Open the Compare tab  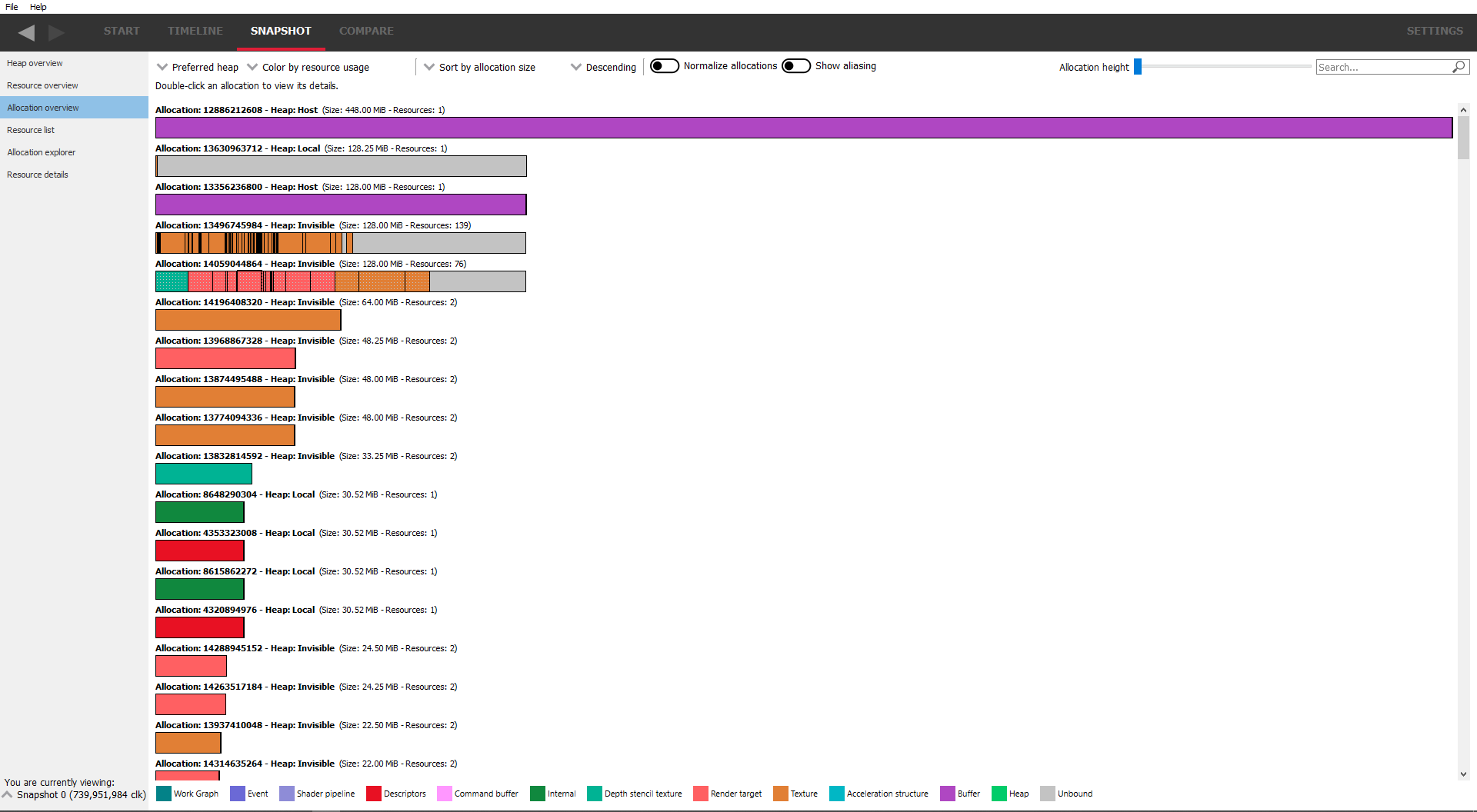366,31
